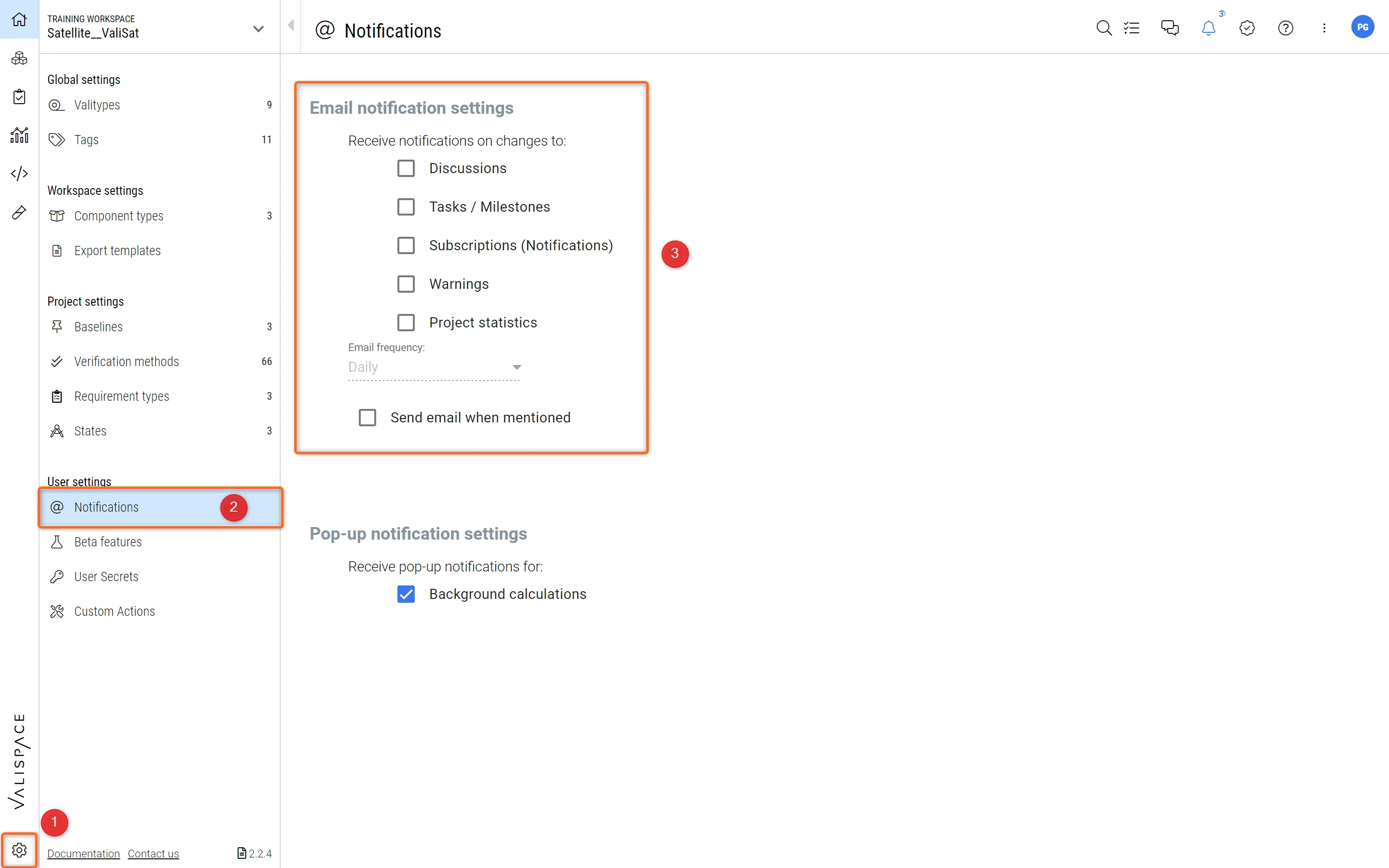Viewport: 1389px width, 868px height.
Task: Click the search magnifier icon
Action: point(1103,28)
